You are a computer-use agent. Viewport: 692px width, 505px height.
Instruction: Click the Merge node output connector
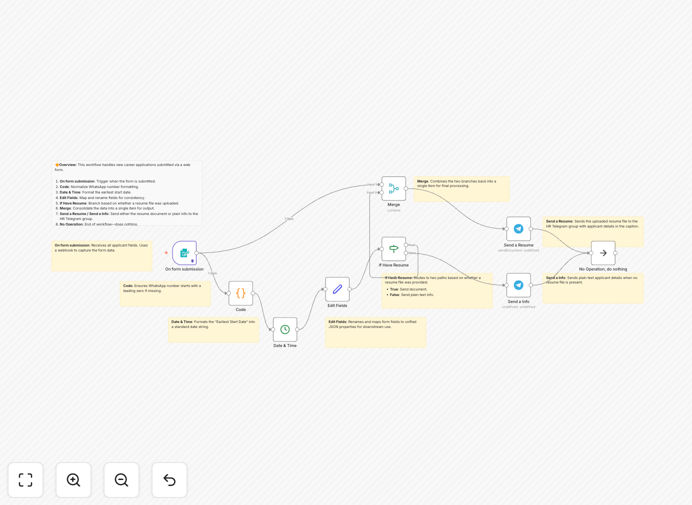tap(406, 188)
